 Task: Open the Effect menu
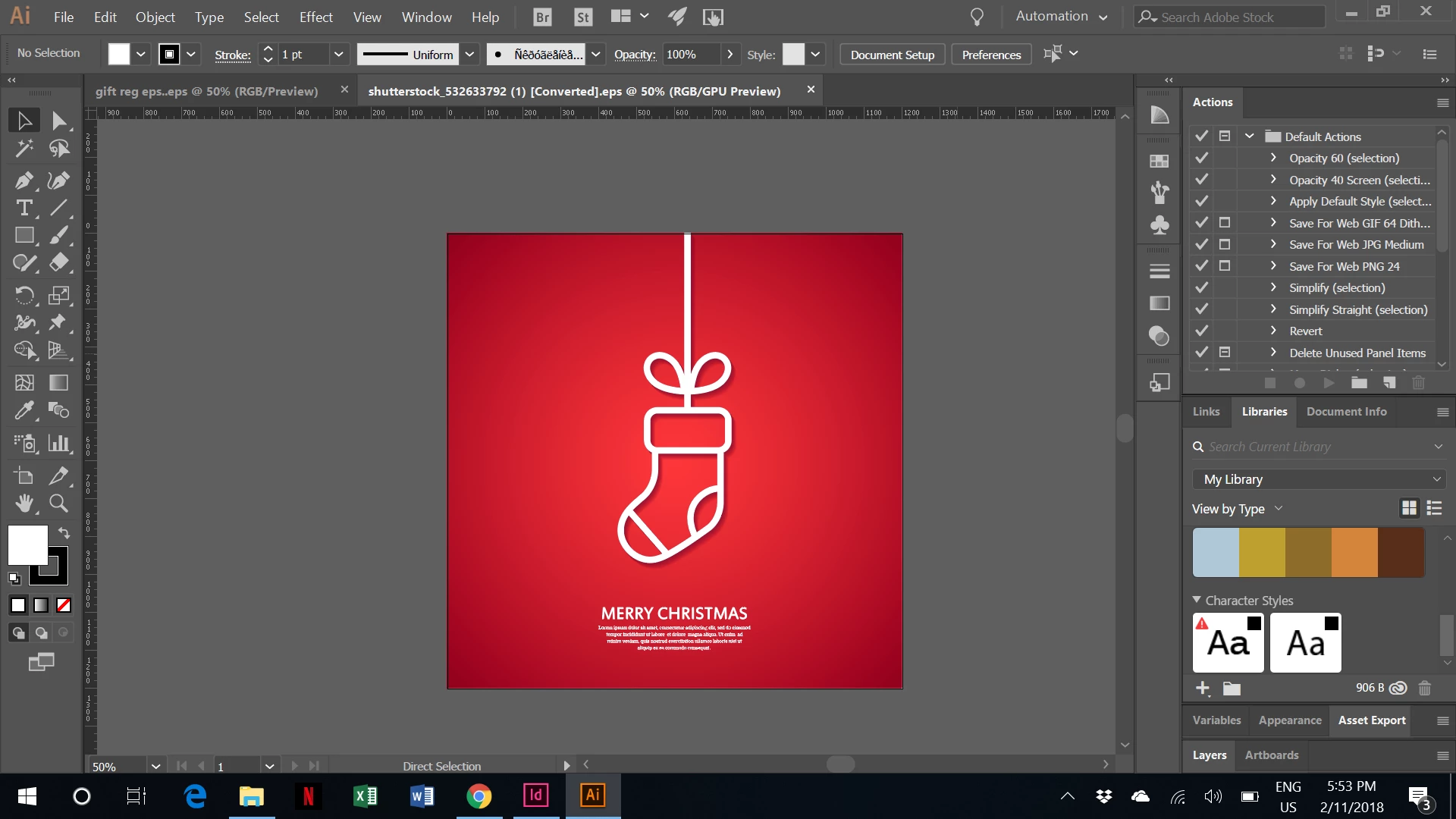click(315, 17)
